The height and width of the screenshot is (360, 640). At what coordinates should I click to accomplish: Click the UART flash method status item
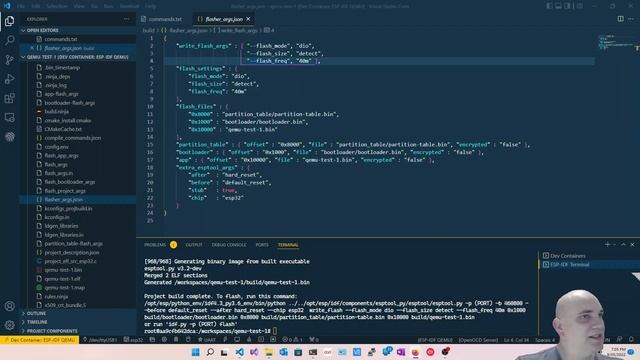(x=207, y=340)
